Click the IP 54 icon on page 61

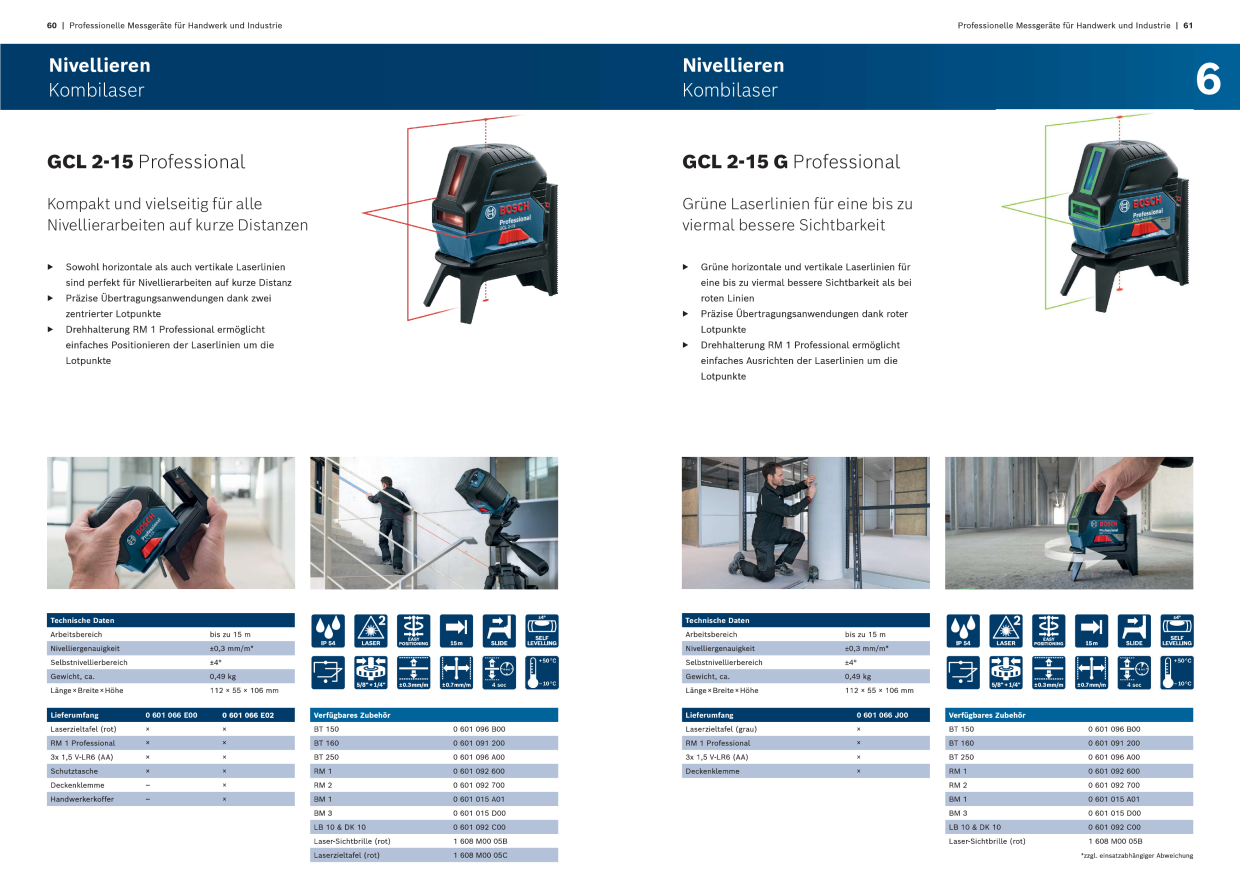(963, 631)
